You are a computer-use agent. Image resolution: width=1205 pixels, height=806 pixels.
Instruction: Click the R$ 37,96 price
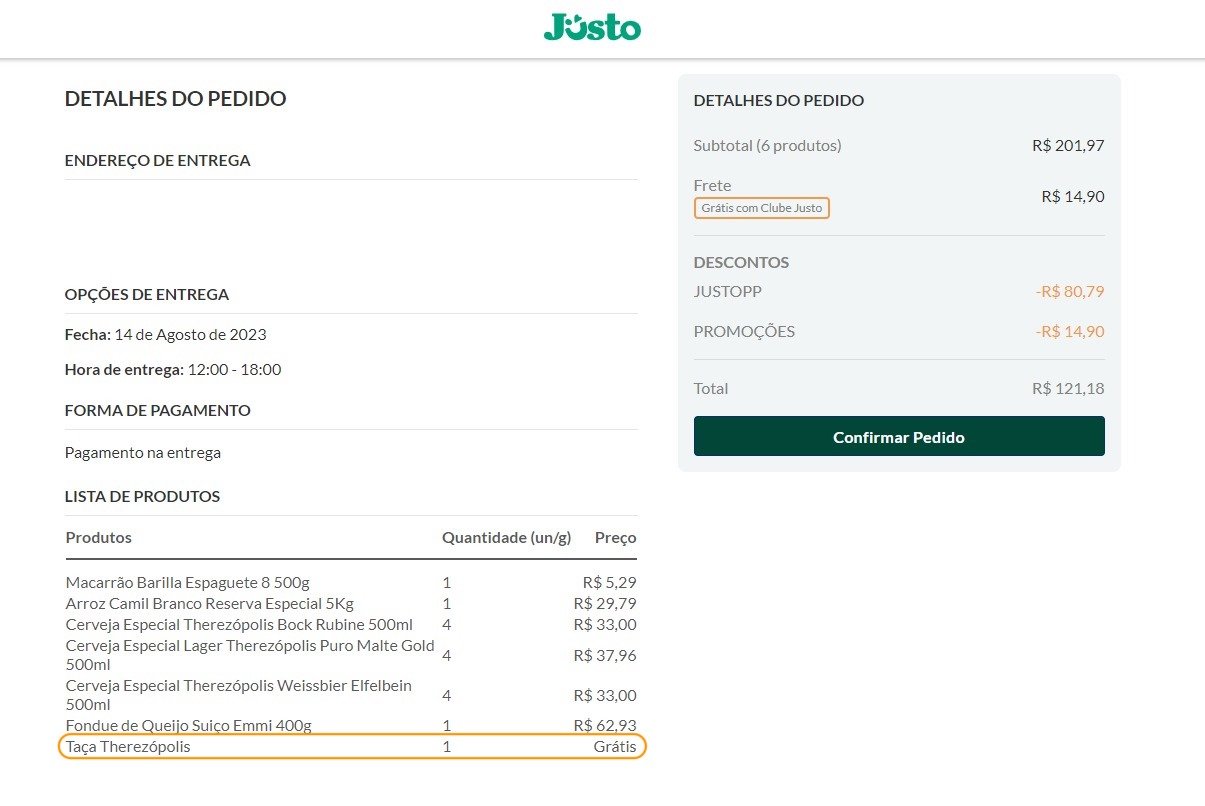point(605,655)
